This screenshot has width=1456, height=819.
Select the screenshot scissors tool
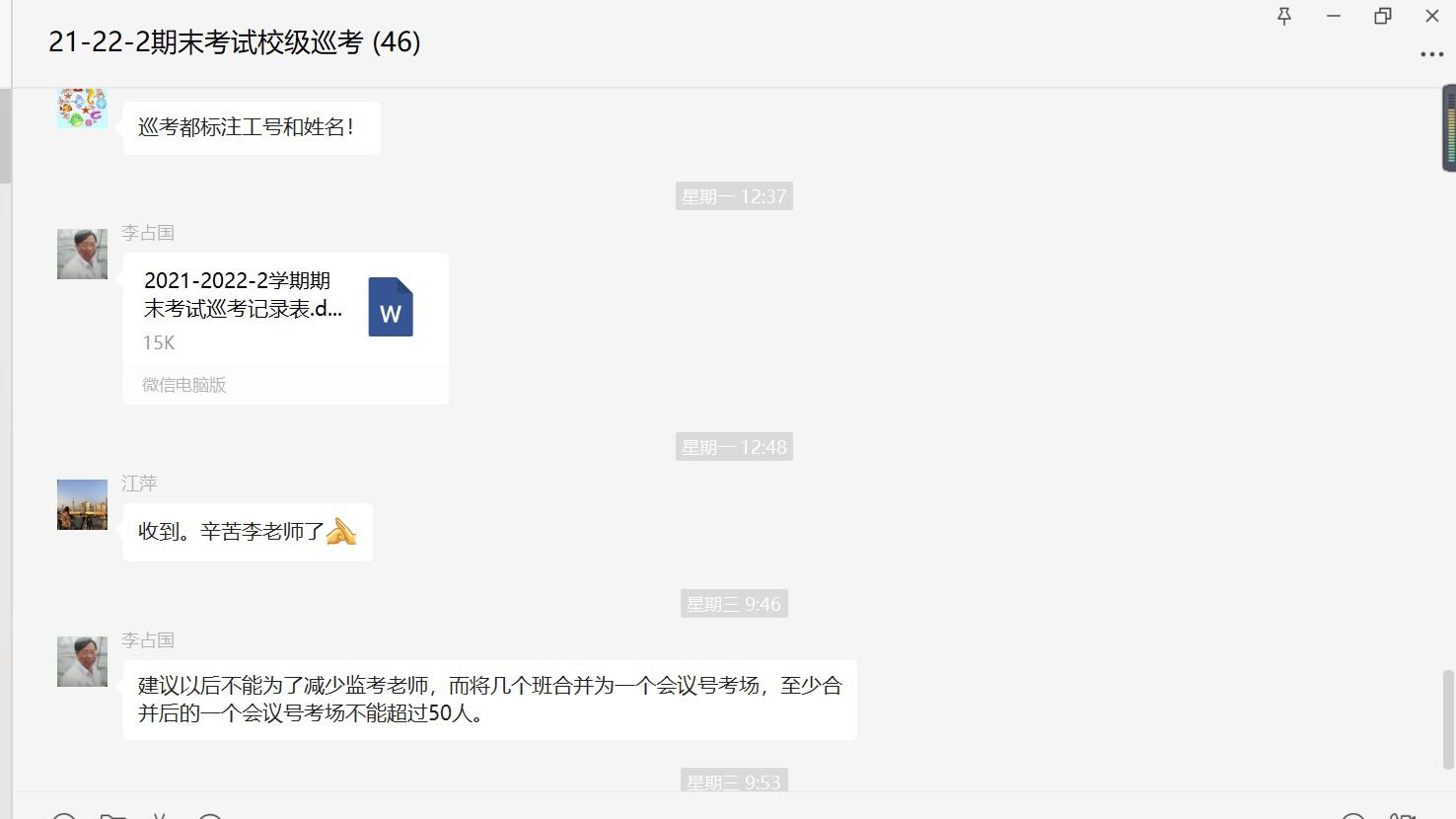[160, 815]
